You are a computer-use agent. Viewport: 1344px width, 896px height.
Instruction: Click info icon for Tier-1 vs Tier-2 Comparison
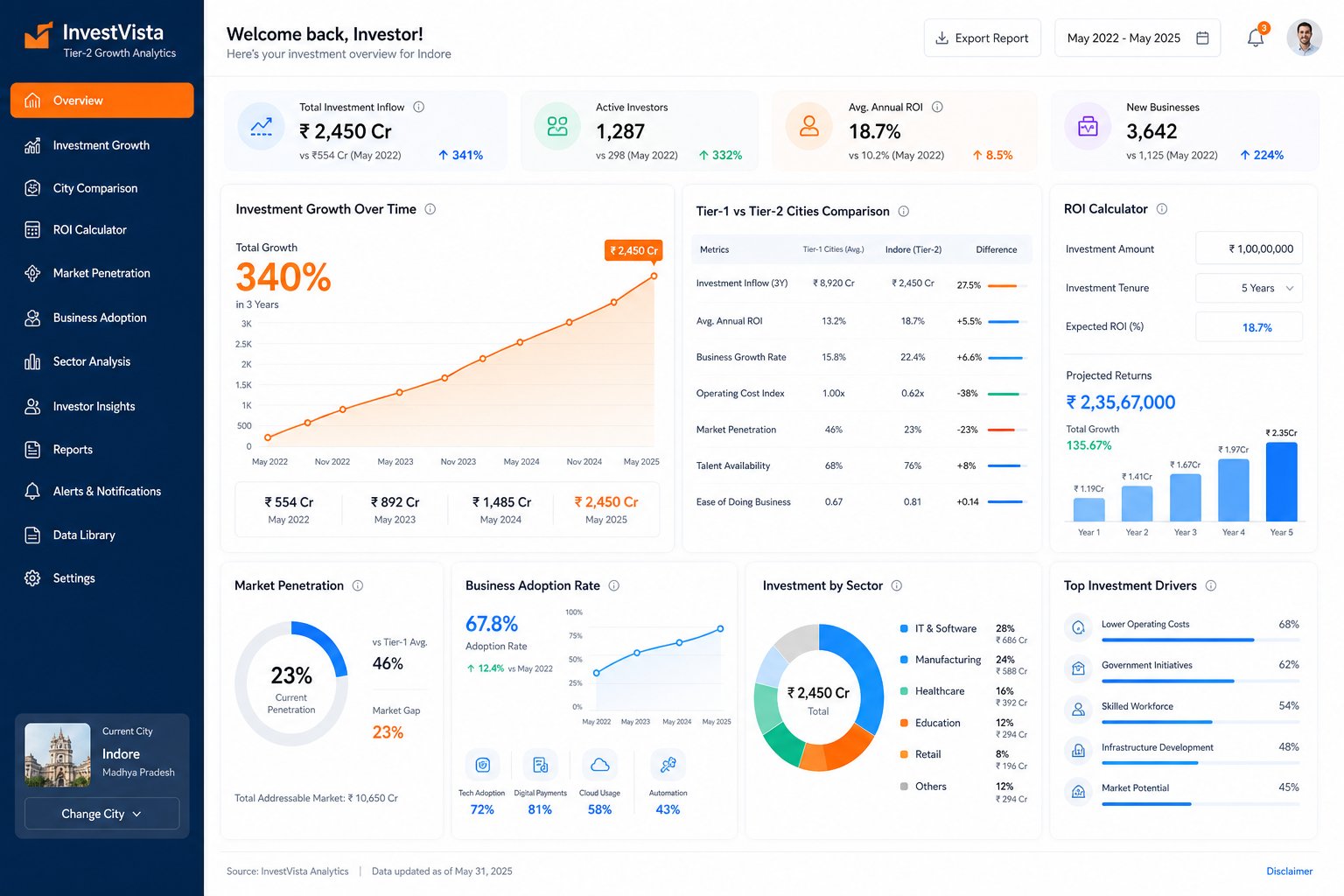pos(903,211)
